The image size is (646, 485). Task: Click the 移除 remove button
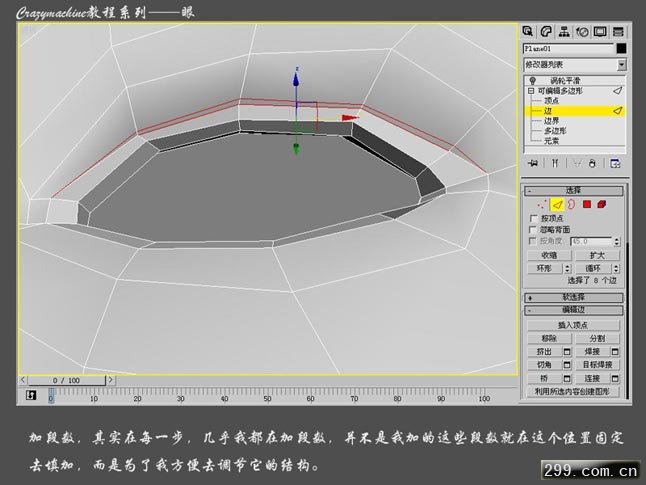549,338
